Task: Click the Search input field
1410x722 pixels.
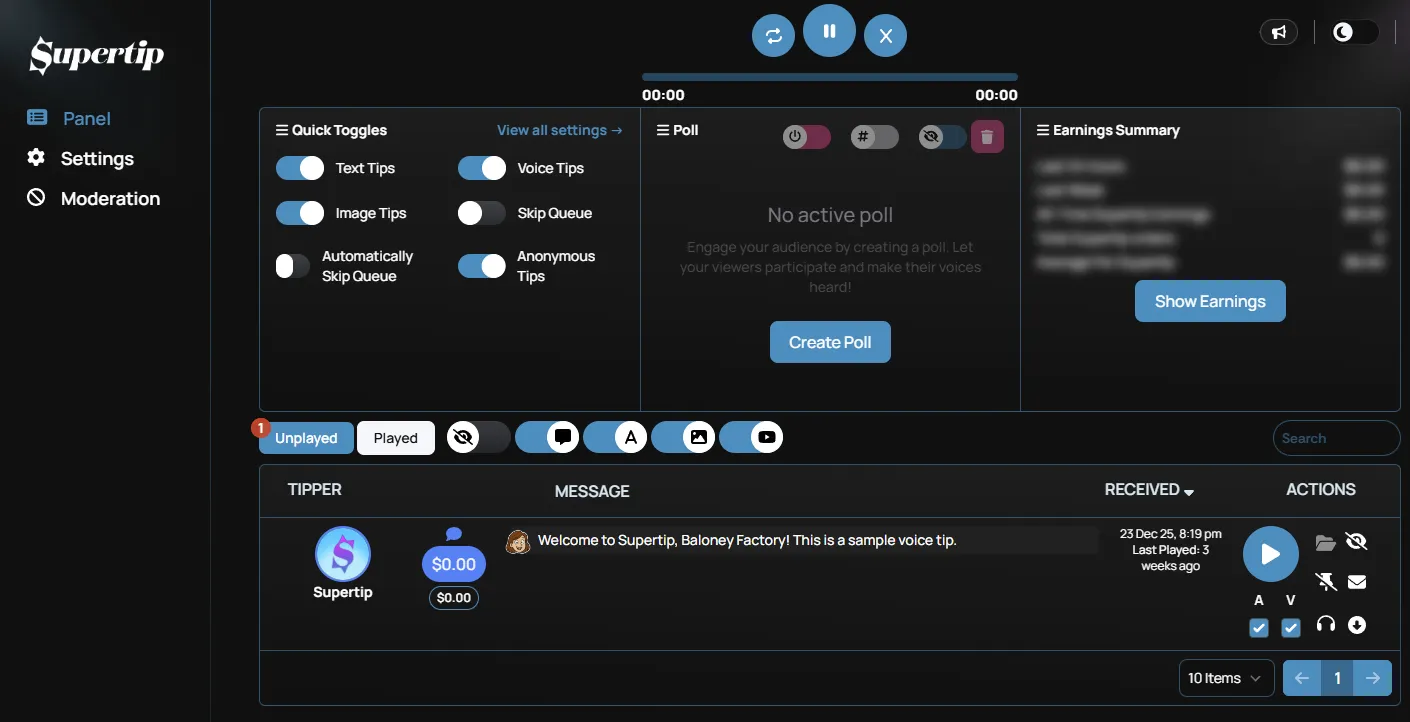Action: [x=1336, y=438]
